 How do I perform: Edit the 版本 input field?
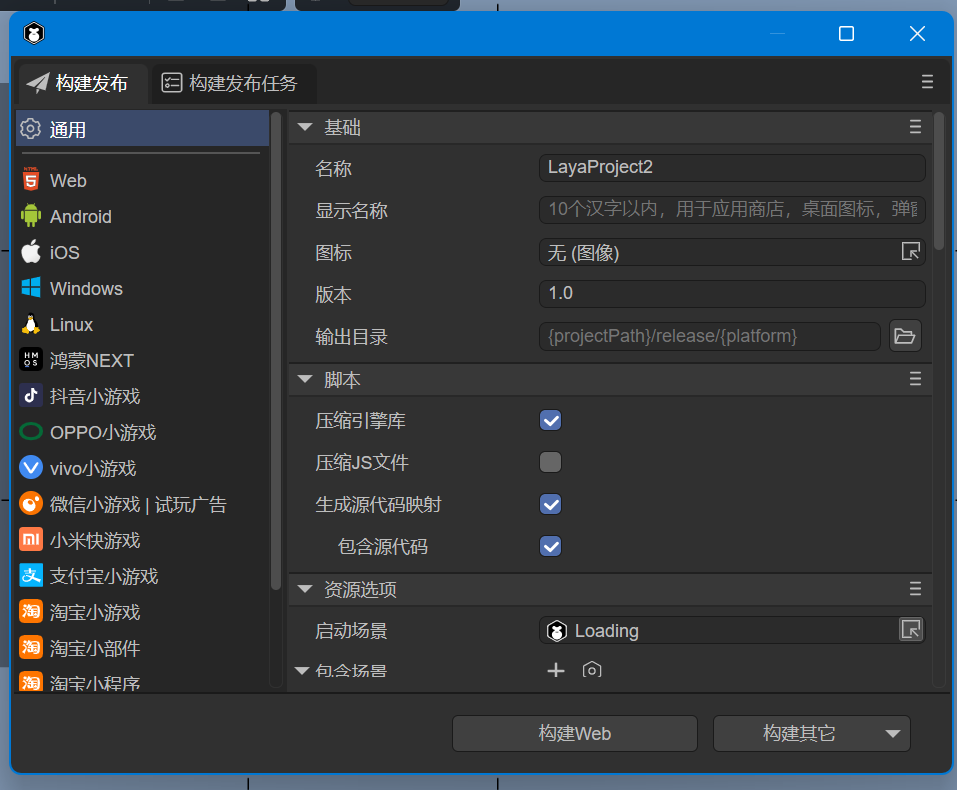[x=732, y=294]
